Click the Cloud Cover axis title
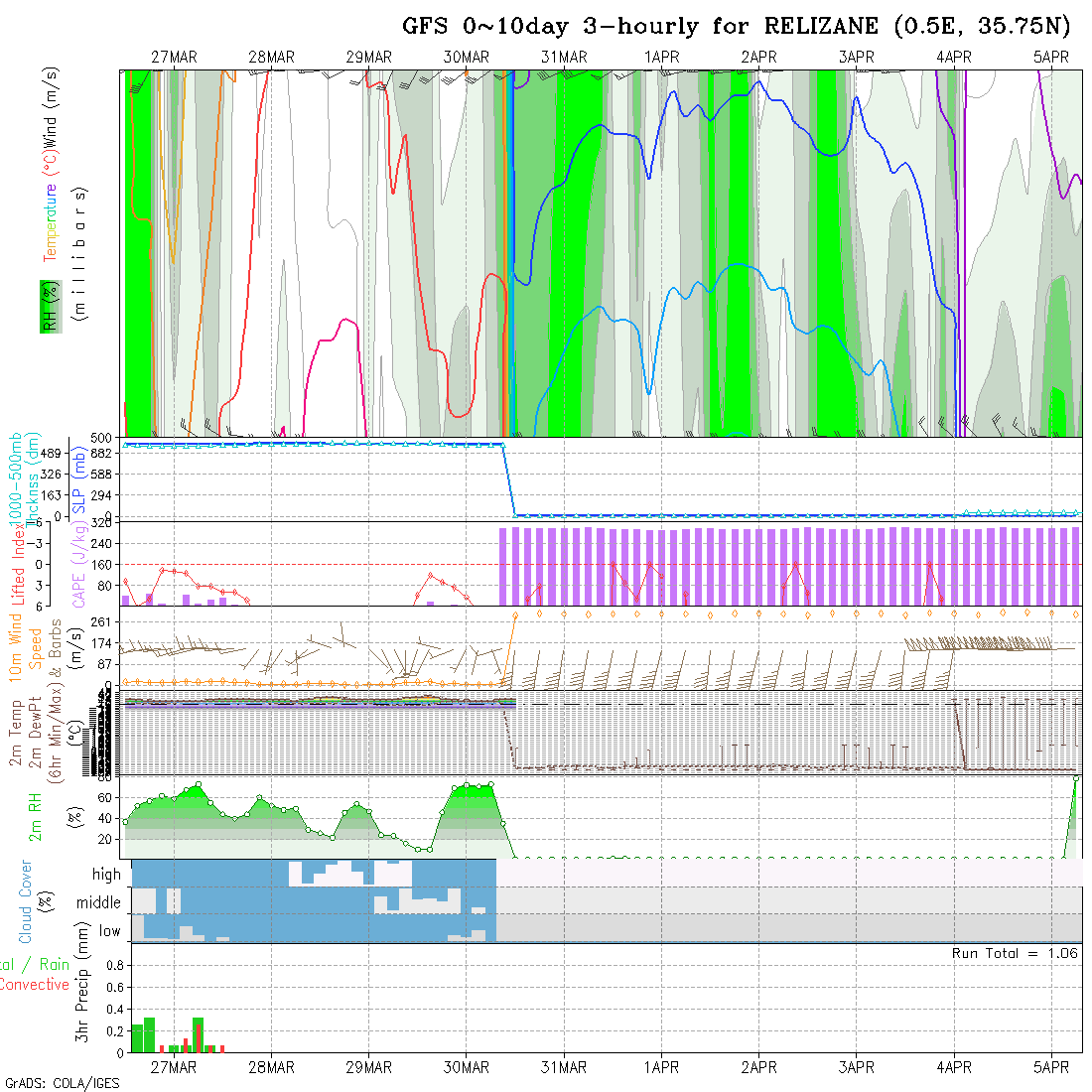This screenshot has height=1092, width=1092. click(25, 901)
